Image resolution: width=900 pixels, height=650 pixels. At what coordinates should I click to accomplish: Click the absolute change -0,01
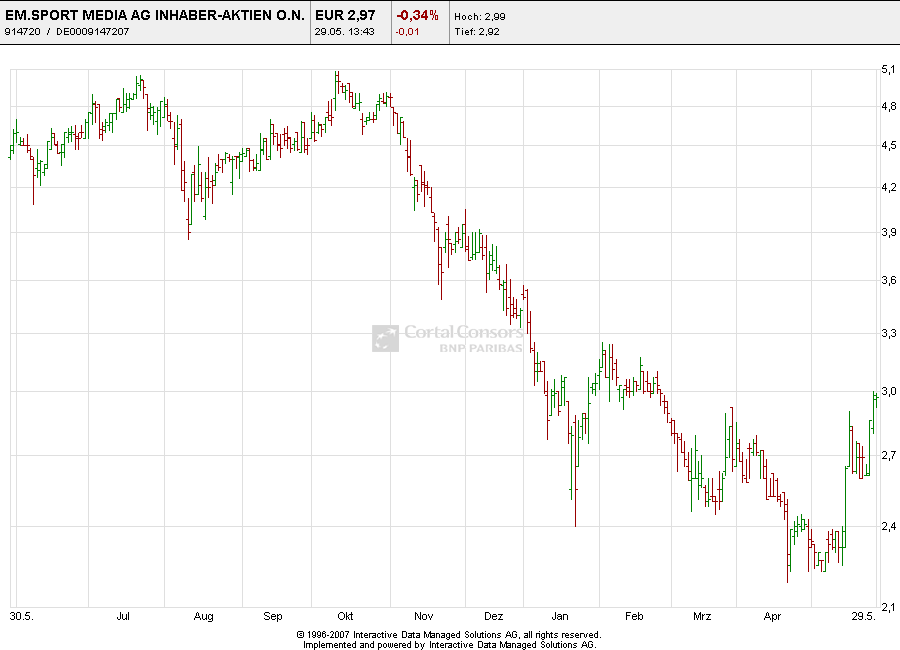pyautogui.click(x=408, y=32)
